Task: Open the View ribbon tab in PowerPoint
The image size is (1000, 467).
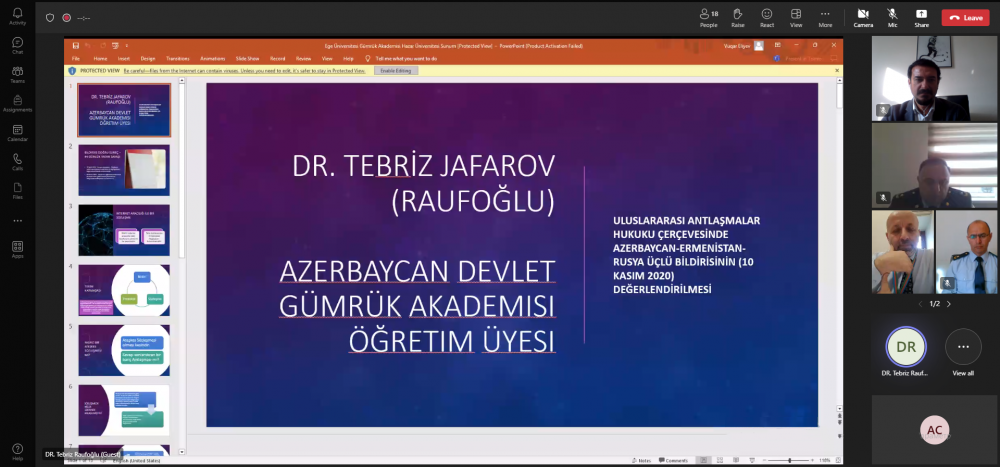Action: [327, 59]
